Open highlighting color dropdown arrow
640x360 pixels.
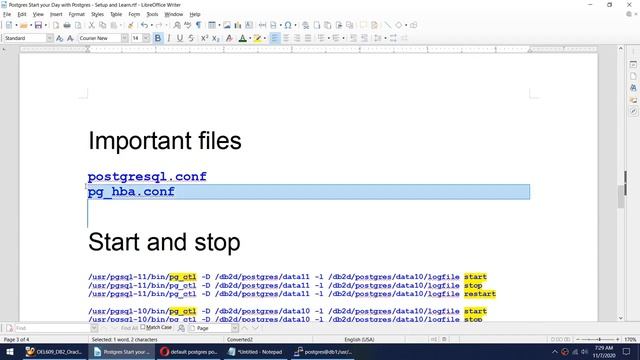click(264, 38)
